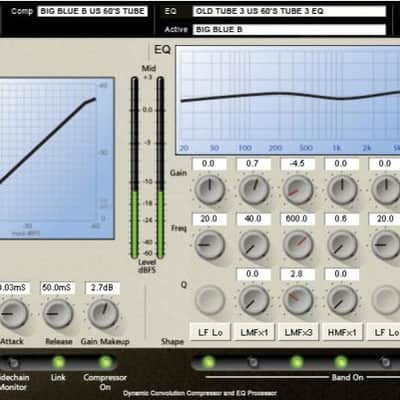The height and width of the screenshot is (400, 400).
Task: Turn the frequency knob under 40.0
Action: click(x=254, y=245)
